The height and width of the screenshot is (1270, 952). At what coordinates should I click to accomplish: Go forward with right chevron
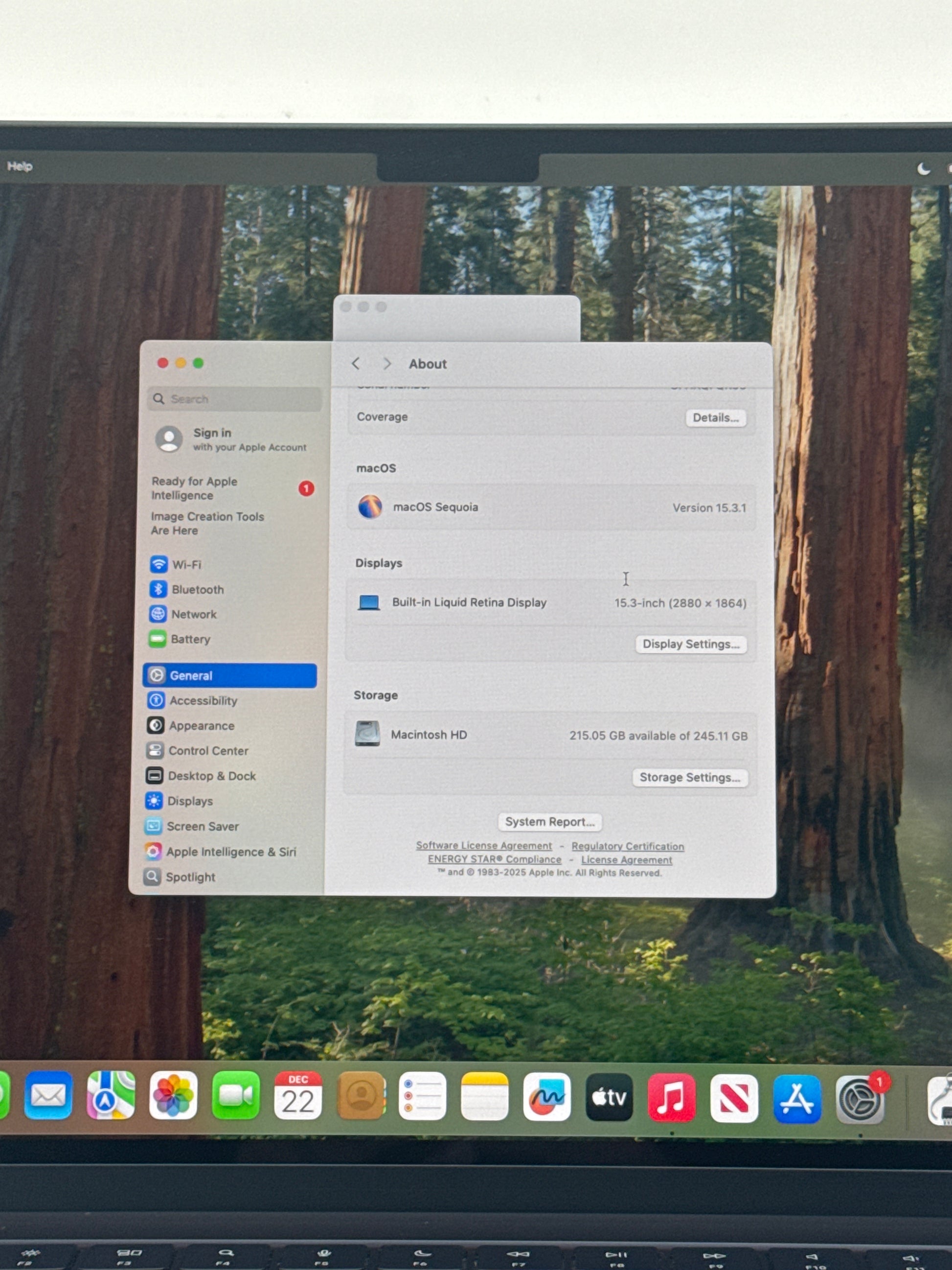387,364
